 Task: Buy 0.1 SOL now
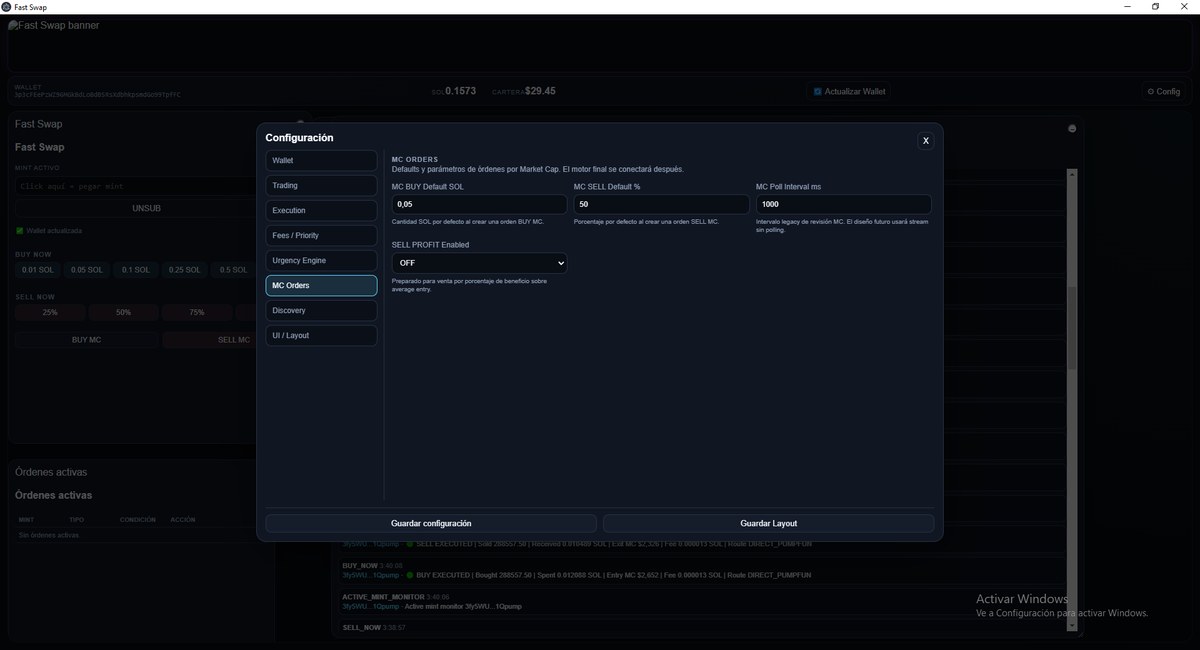click(136, 270)
